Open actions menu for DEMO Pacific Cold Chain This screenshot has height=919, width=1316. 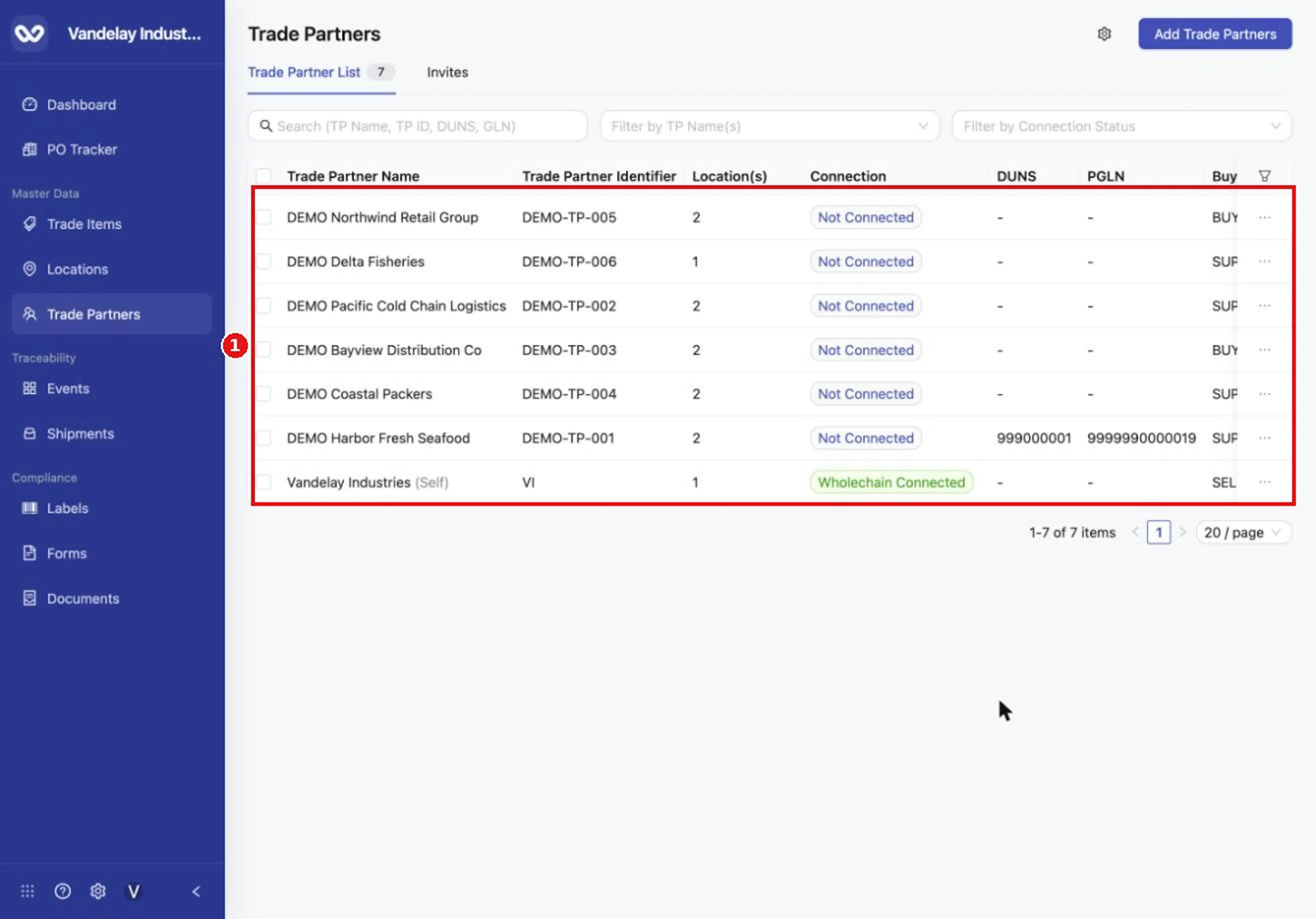pos(1264,305)
